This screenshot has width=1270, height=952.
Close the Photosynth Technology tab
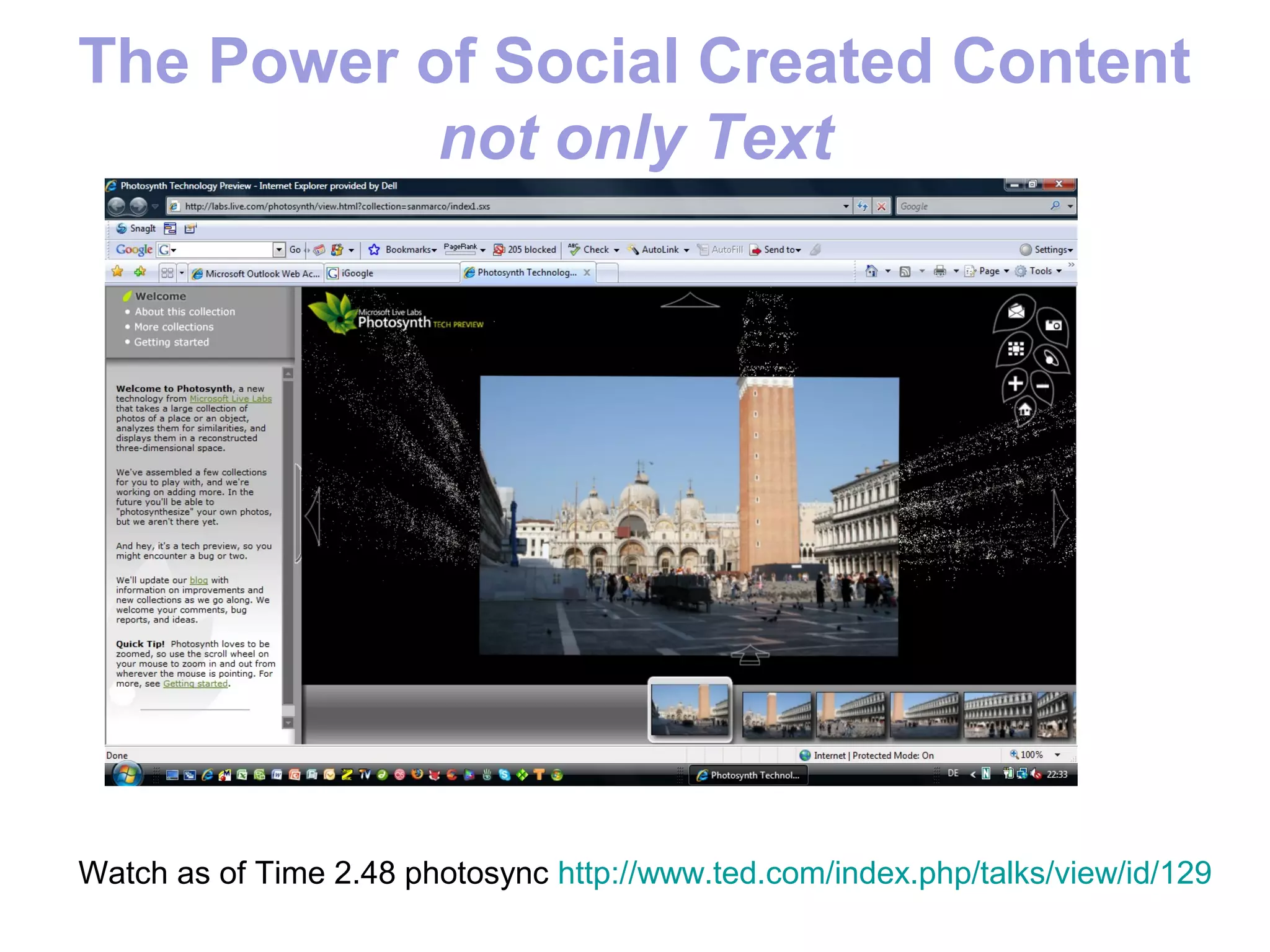(587, 273)
